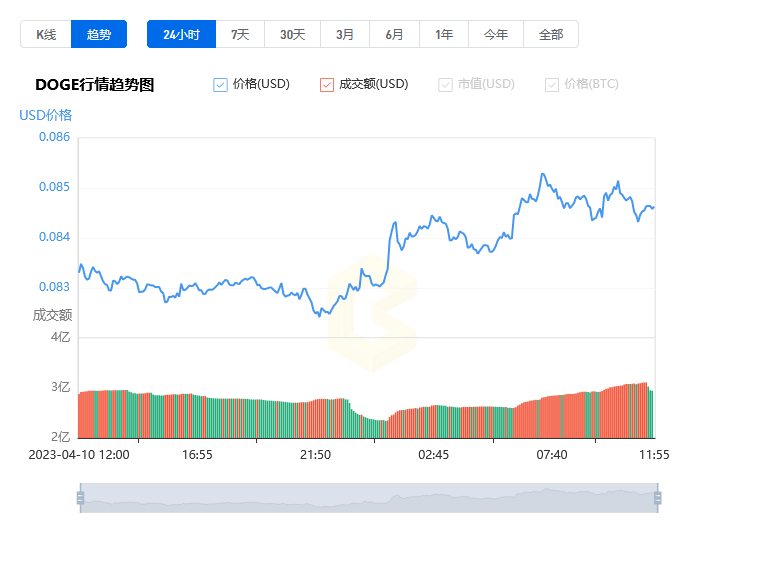The width and height of the screenshot is (780, 563).
Task: Click the left handle of range slider
Action: [x=80, y=498]
